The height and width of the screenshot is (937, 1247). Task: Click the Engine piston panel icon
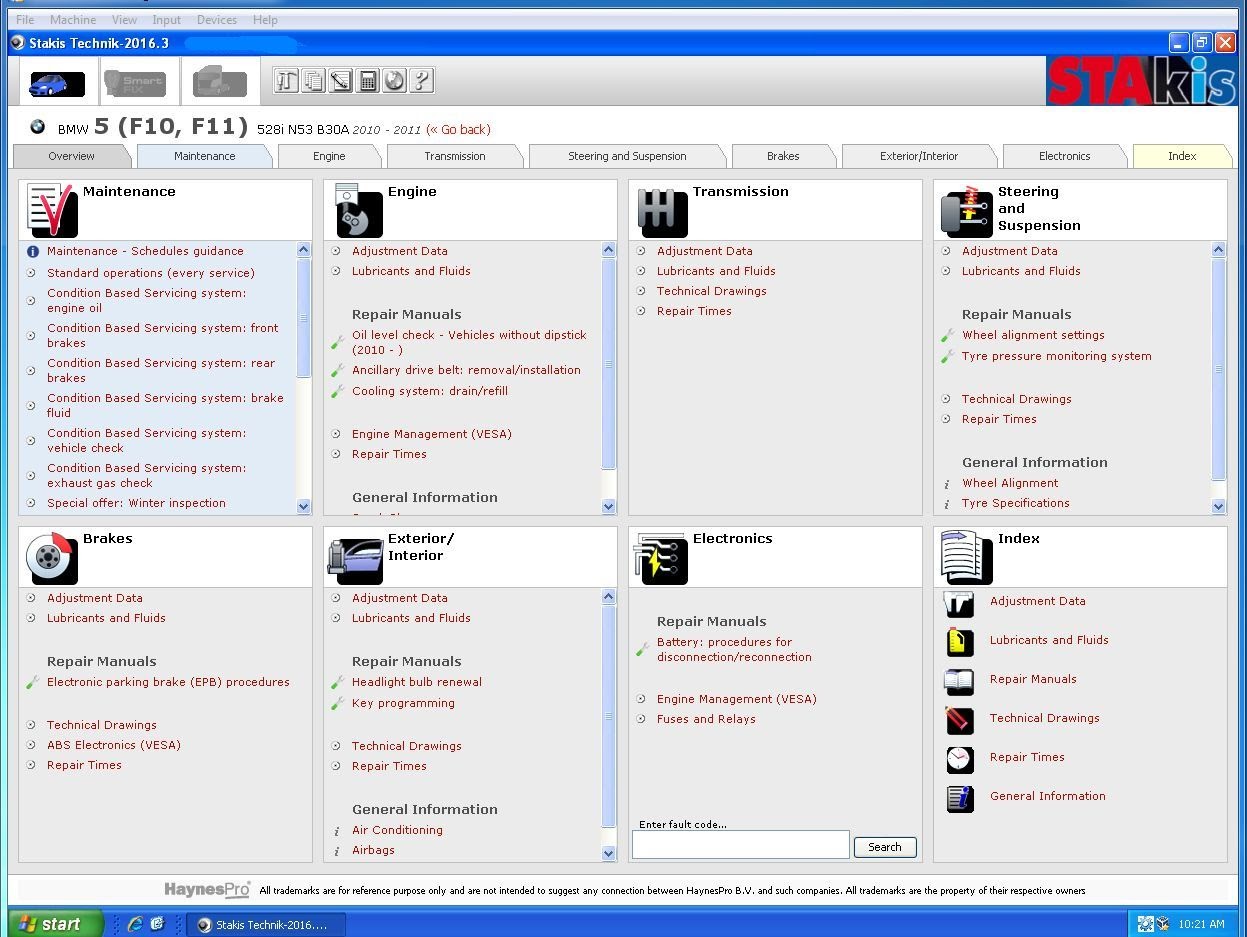(358, 210)
